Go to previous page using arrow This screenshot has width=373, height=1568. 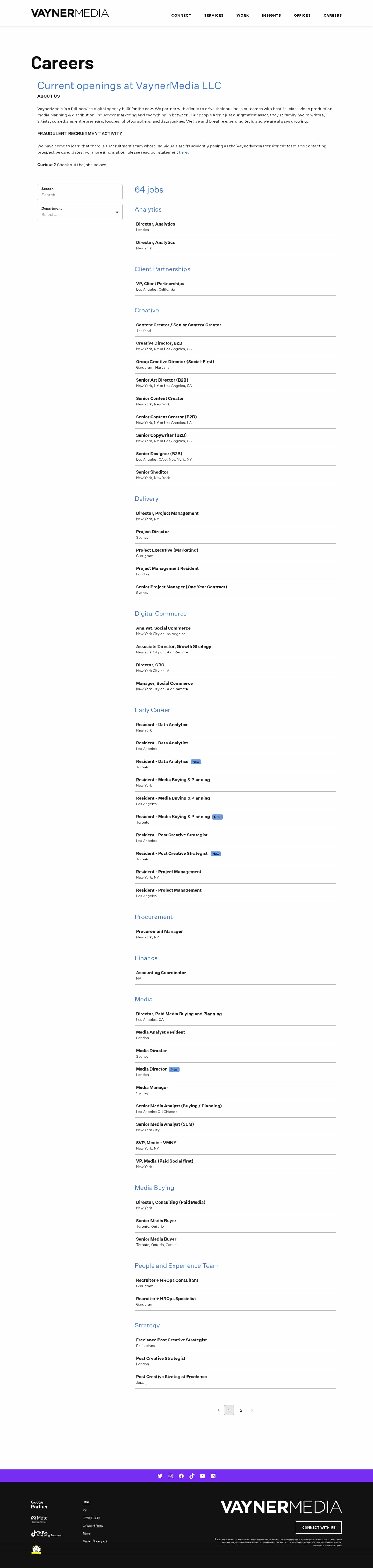point(218,1410)
